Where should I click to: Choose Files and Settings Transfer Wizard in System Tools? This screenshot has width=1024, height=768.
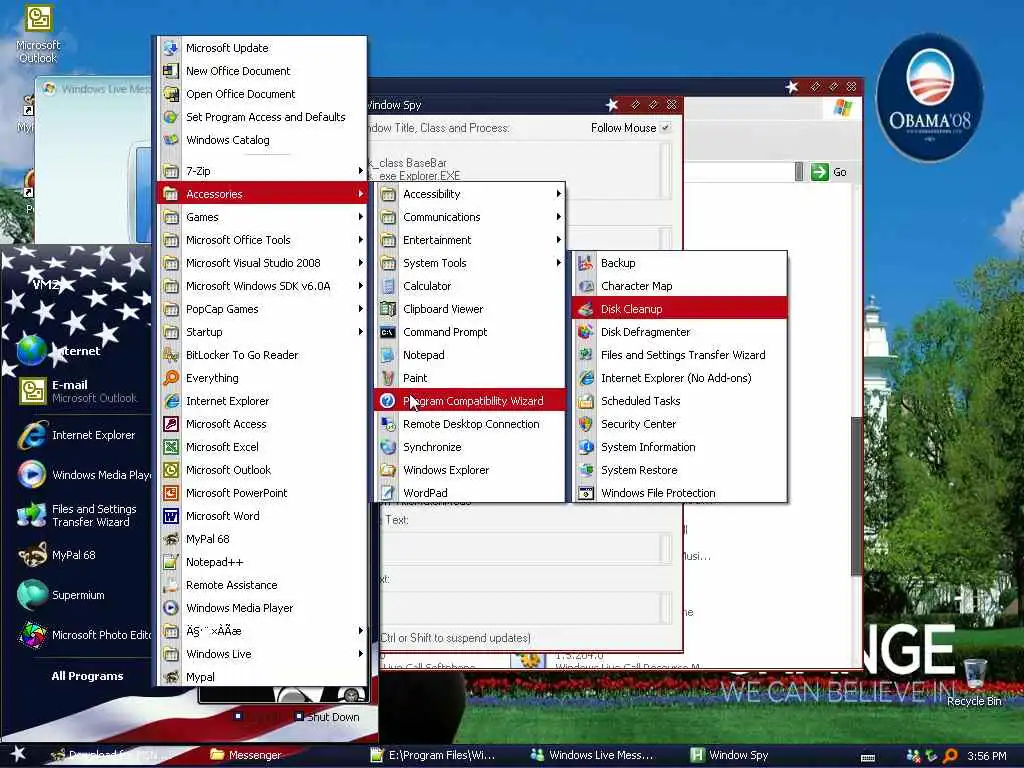click(x=680, y=355)
